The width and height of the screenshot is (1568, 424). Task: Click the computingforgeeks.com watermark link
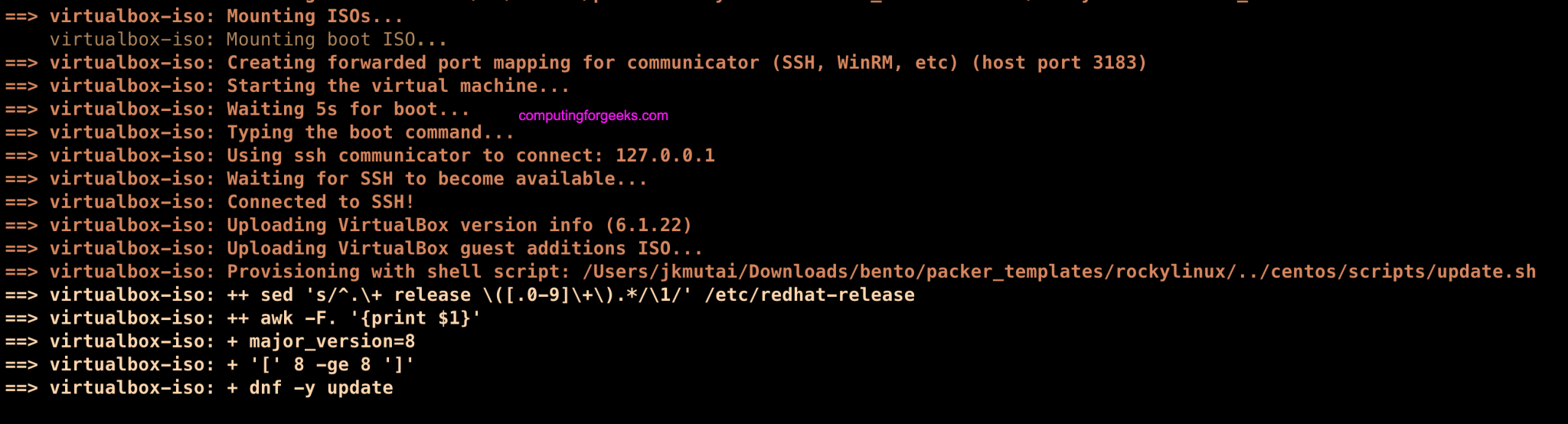click(x=593, y=116)
